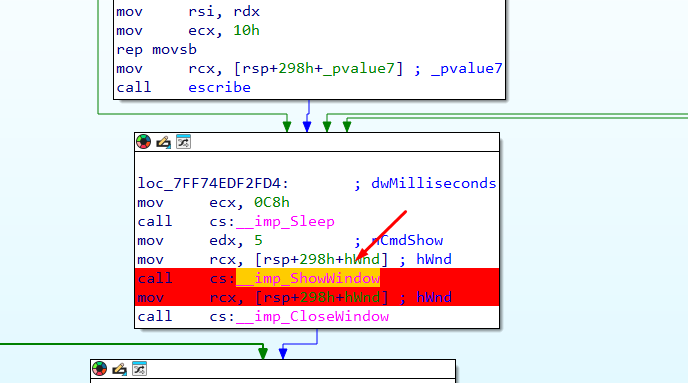Image resolution: width=688 pixels, height=383 pixels.
Task: Select the rep movsb instruction
Action: pyautogui.click(x=157, y=50)
